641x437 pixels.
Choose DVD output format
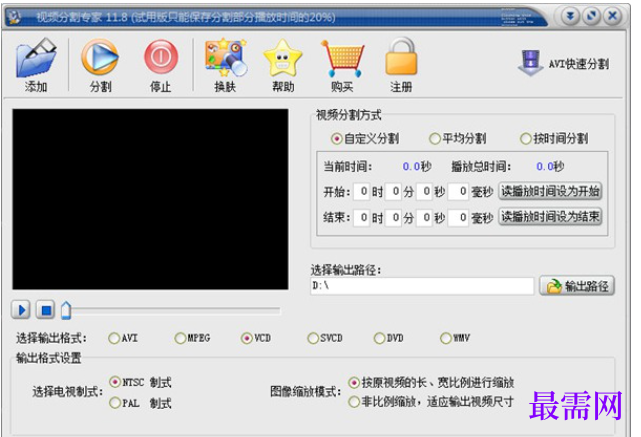388,338
